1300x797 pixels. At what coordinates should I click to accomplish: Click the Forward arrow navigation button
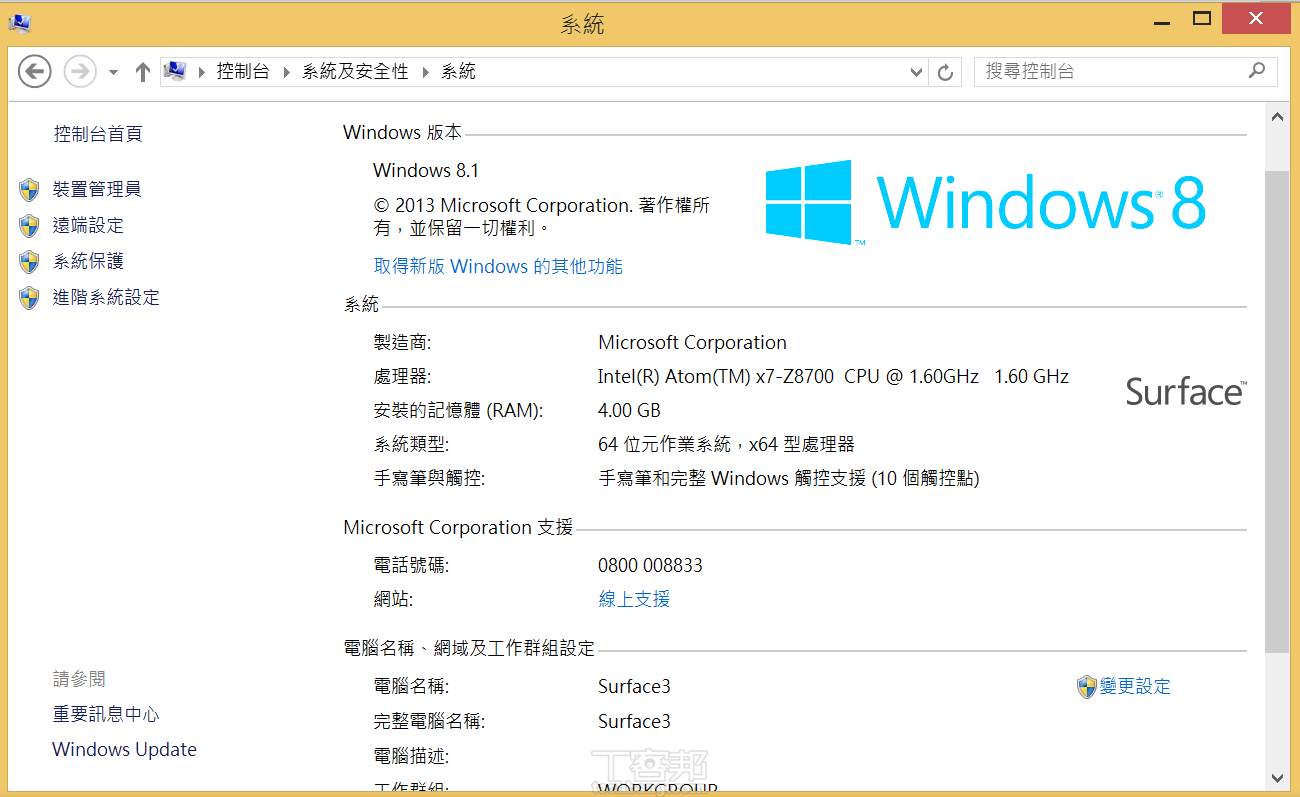click(x=80, y=71)
